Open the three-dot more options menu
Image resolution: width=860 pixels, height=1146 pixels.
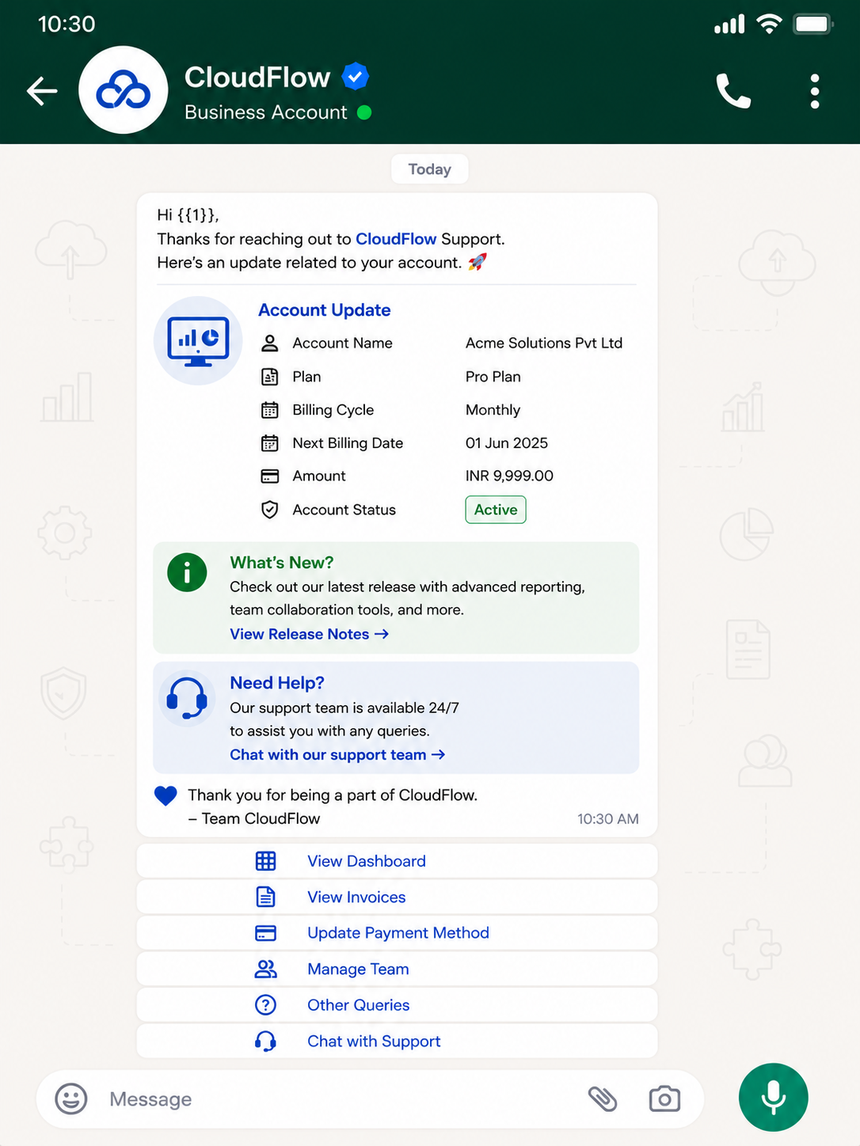(815, 91)
